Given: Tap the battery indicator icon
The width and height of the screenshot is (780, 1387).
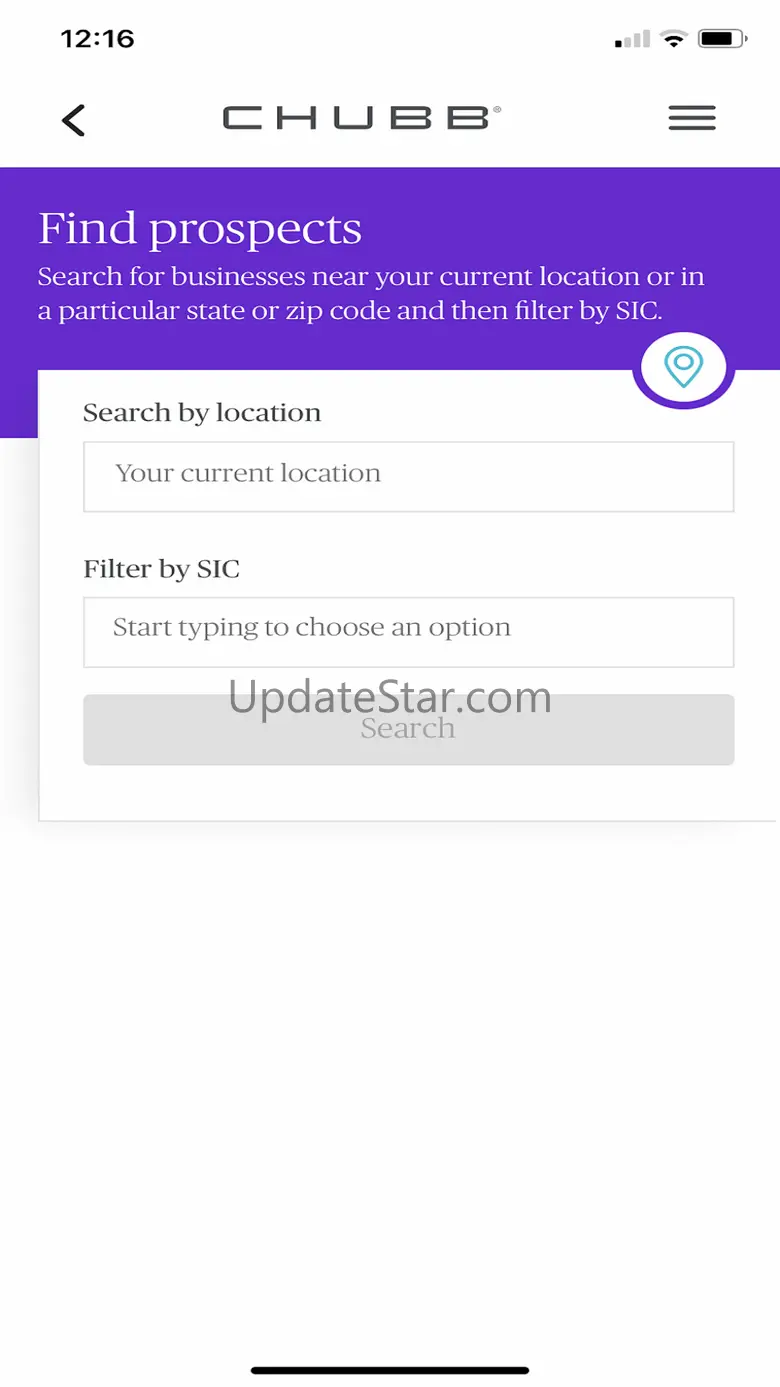Looking at the screenshot, I should click(723, 40).
